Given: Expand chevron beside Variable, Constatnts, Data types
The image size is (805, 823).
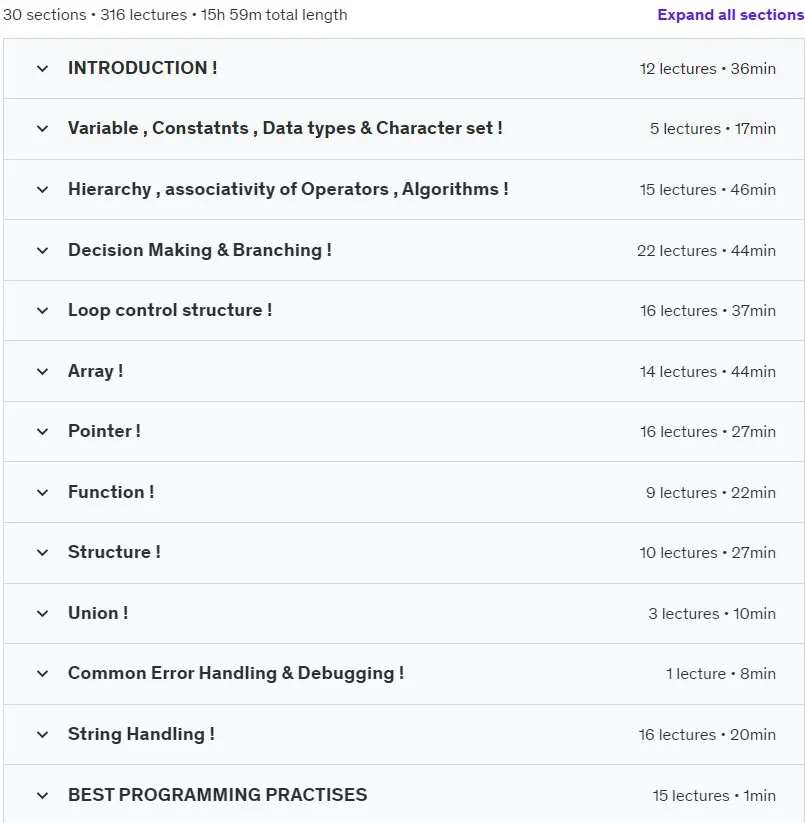Looking at the screenshot, I should [x=43, y=129].
